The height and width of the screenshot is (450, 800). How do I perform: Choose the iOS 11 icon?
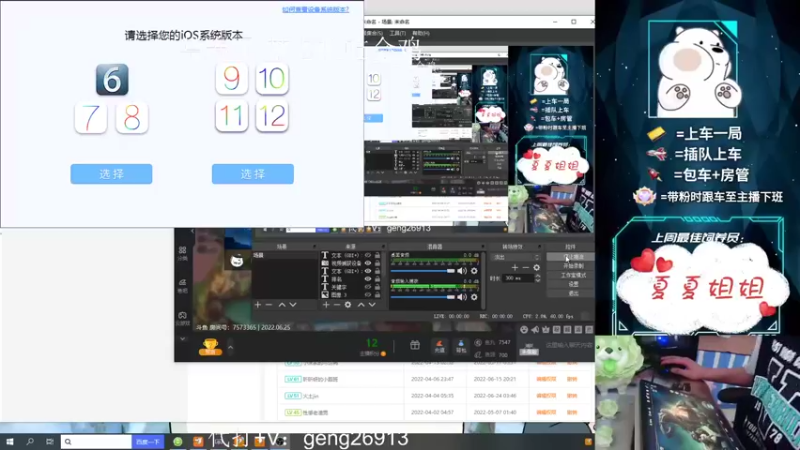232,116
